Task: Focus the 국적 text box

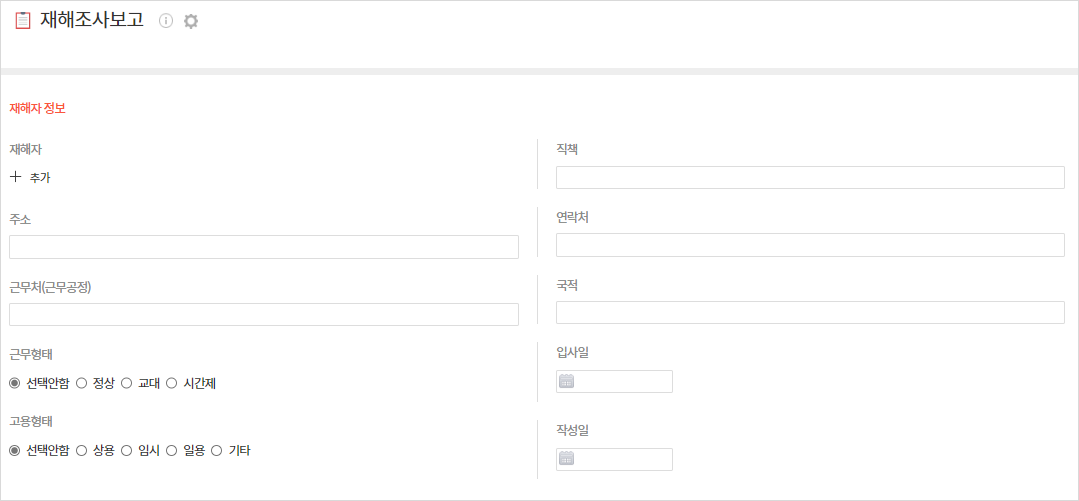Action: 810,312
